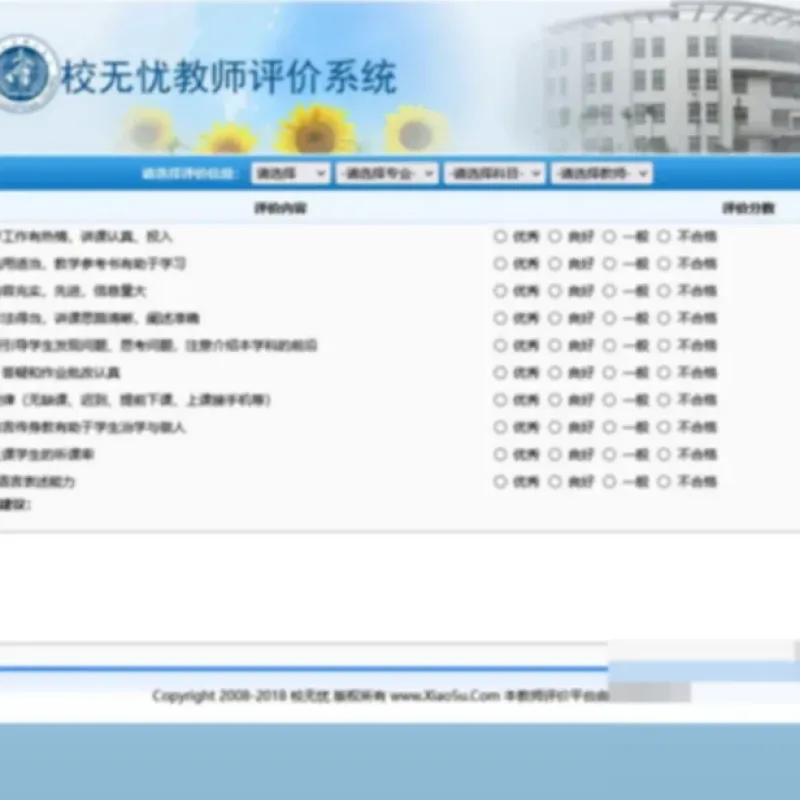Select 优秀 for 信息量大 row
This screenshot has height=800, width=800.
coord(500,291)
